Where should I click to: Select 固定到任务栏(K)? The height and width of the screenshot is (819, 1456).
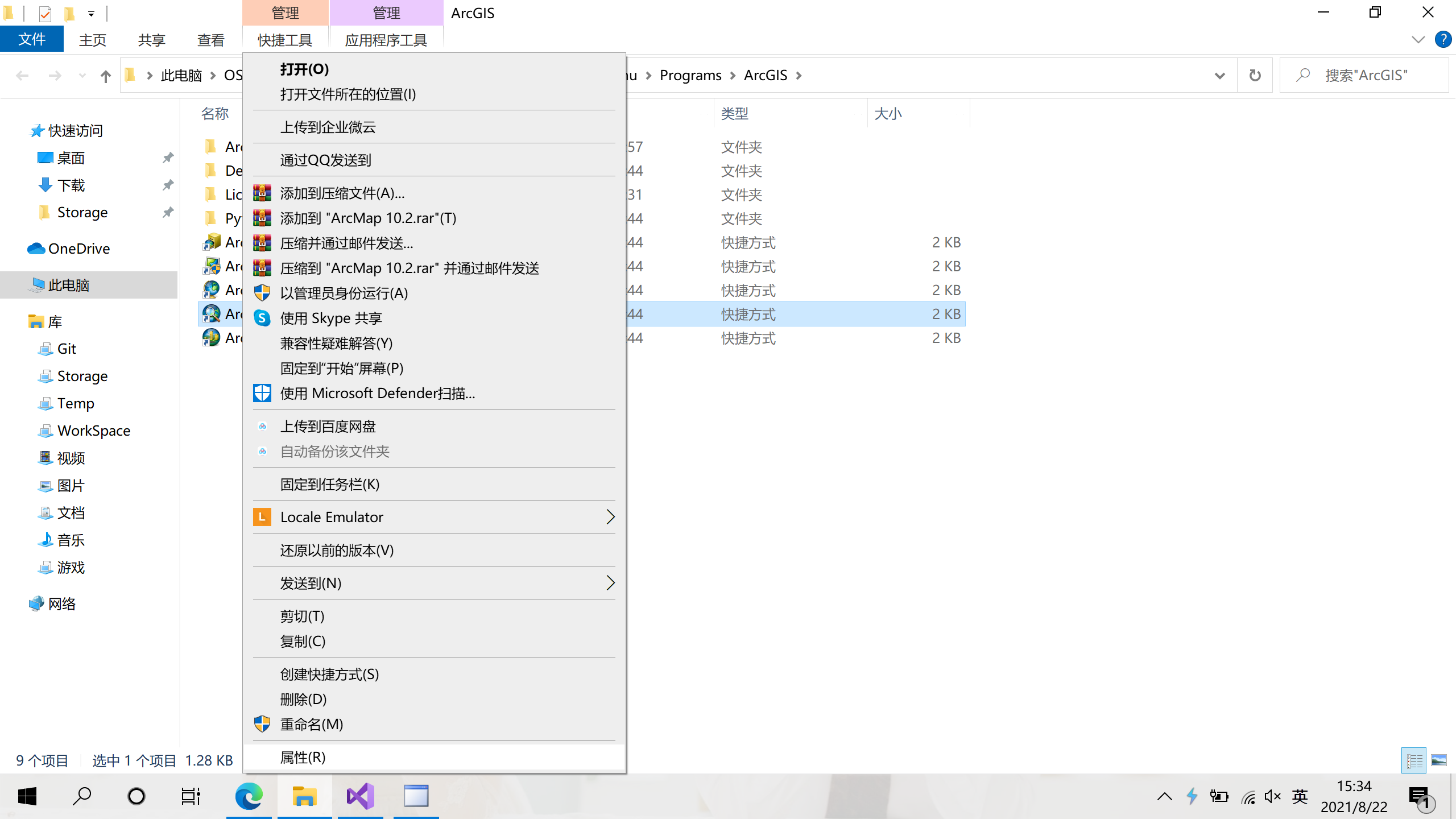coord(435,485)
